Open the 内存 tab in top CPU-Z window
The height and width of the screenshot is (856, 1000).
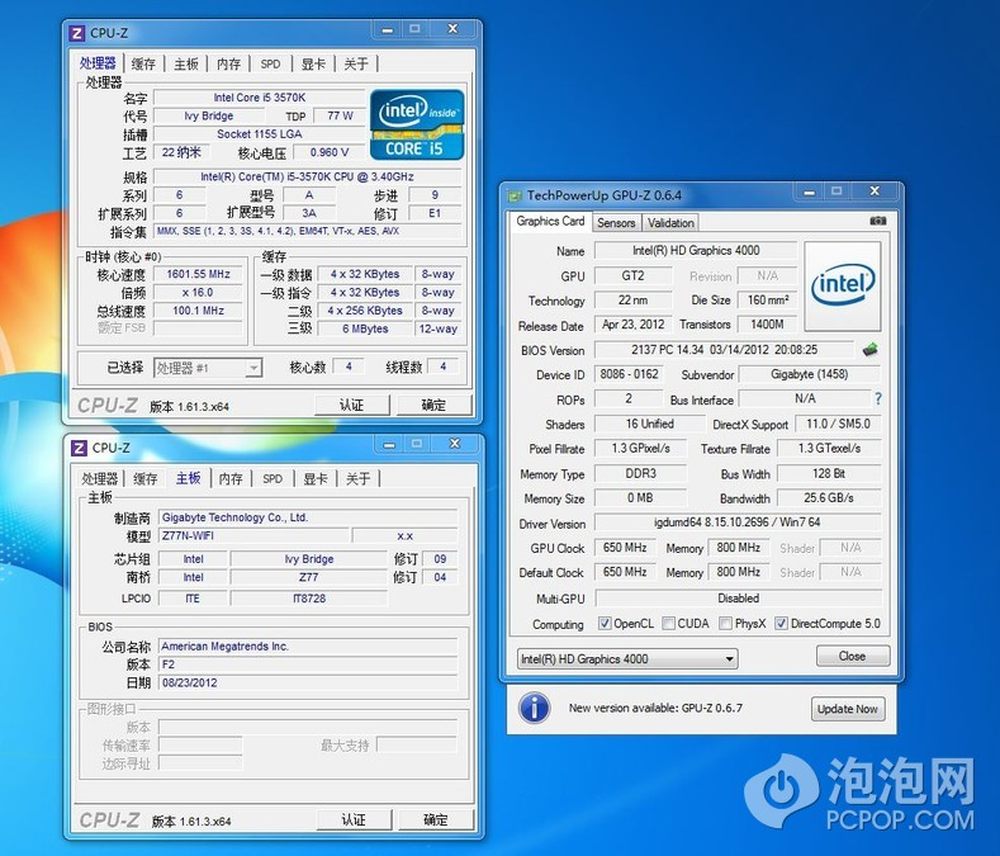coord(228,64)
